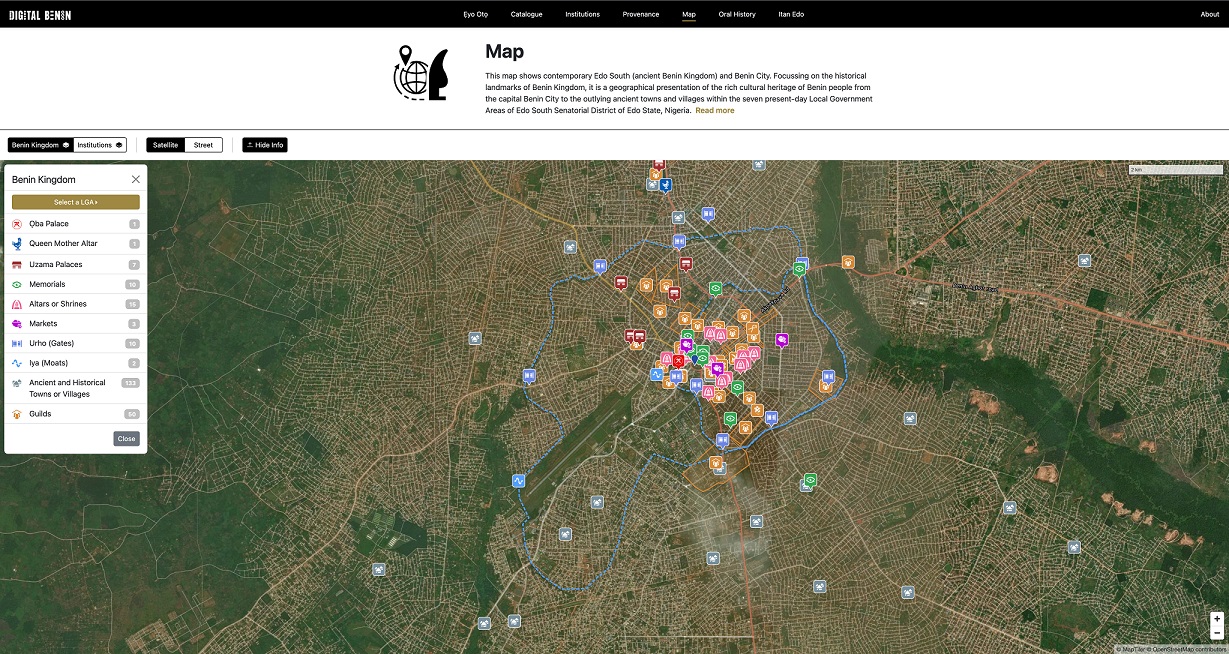Screen dimensions: 1229x654
Task: Click the zoom in plus button
Action: pyautogui.click(x=1216, y=619)
